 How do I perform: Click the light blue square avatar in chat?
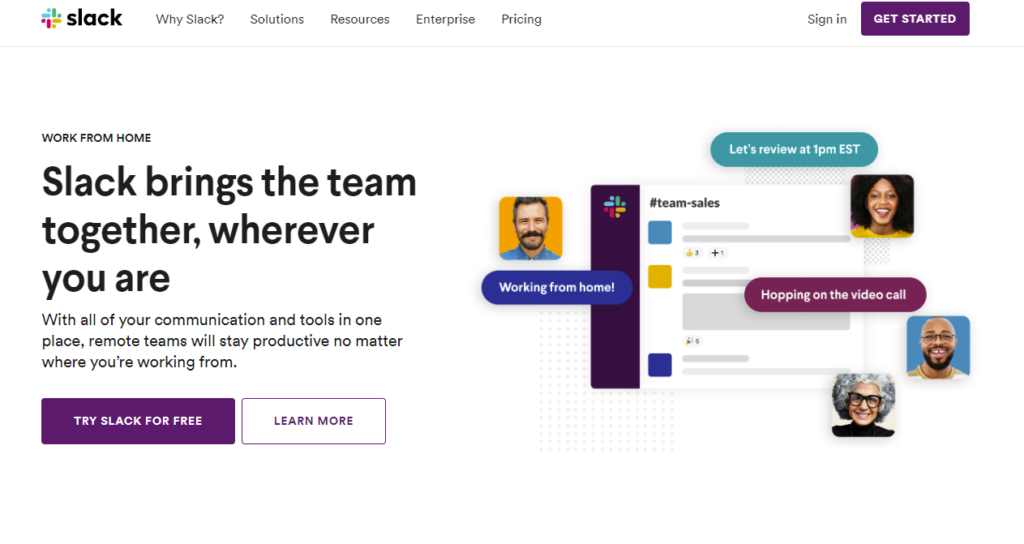[660, 232]
